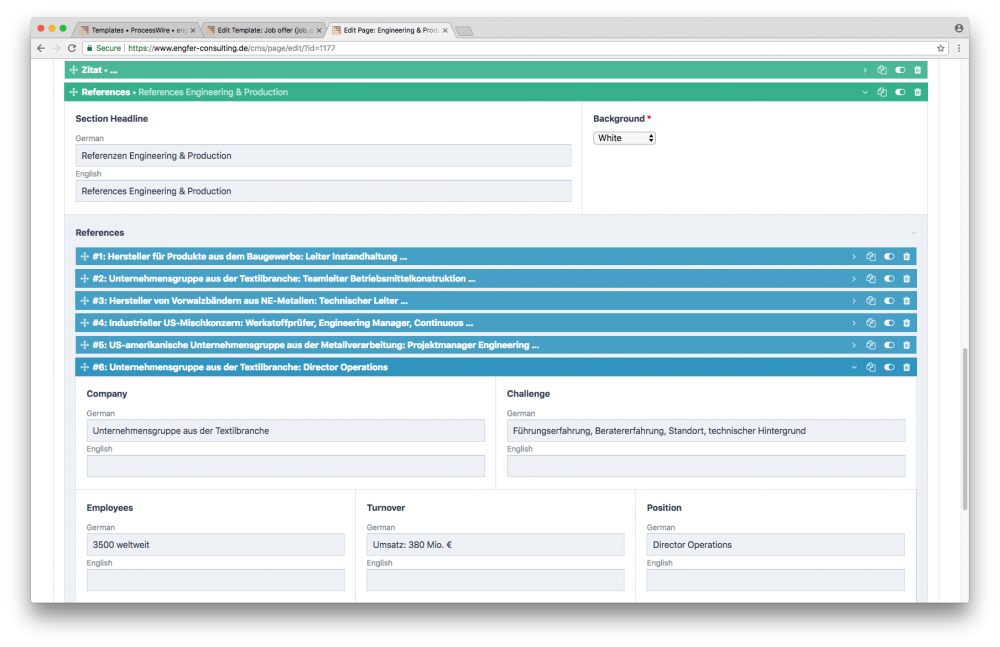Switch off reference #5 US-amerikanische Unternehmensgruppe
The image size is (1000, 647).
tap(889, 345)
